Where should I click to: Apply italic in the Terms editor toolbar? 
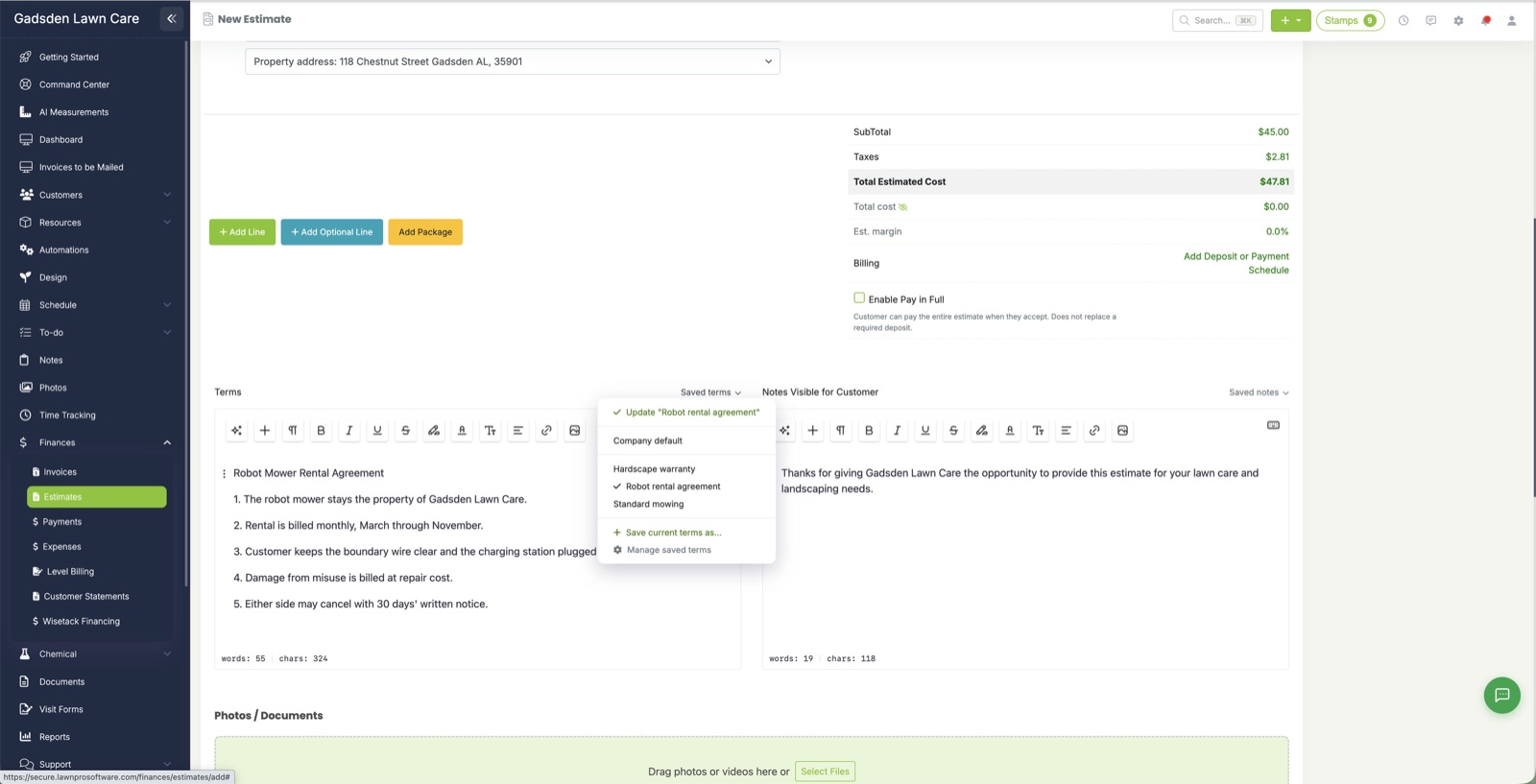click(349, 431)
